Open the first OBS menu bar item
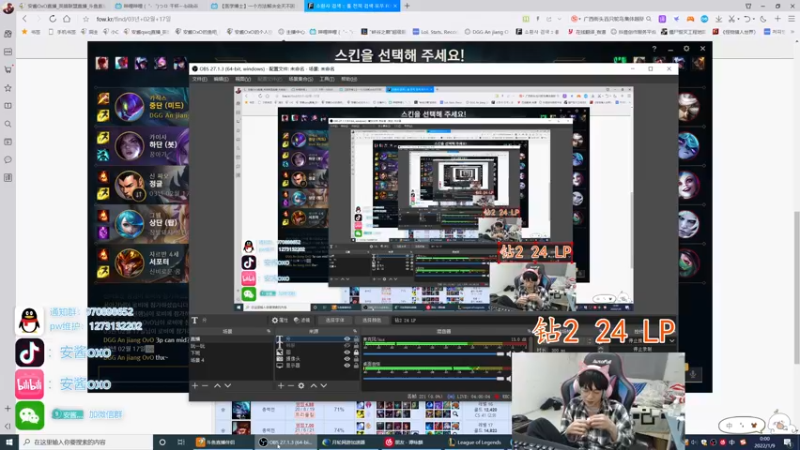Viewport: 800px width, 450px height. click(x=199, y=80)
